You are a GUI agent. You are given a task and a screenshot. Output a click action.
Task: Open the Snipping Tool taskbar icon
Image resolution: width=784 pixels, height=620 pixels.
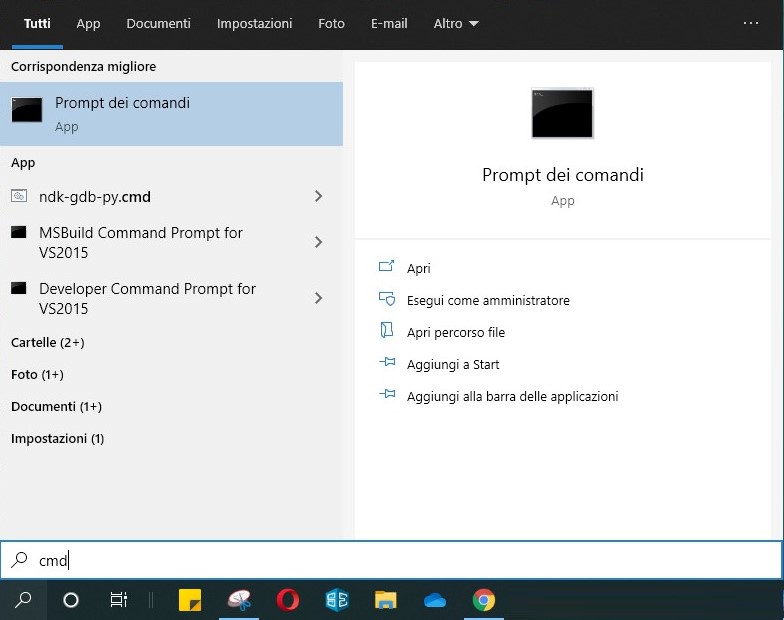coord(239,600)
